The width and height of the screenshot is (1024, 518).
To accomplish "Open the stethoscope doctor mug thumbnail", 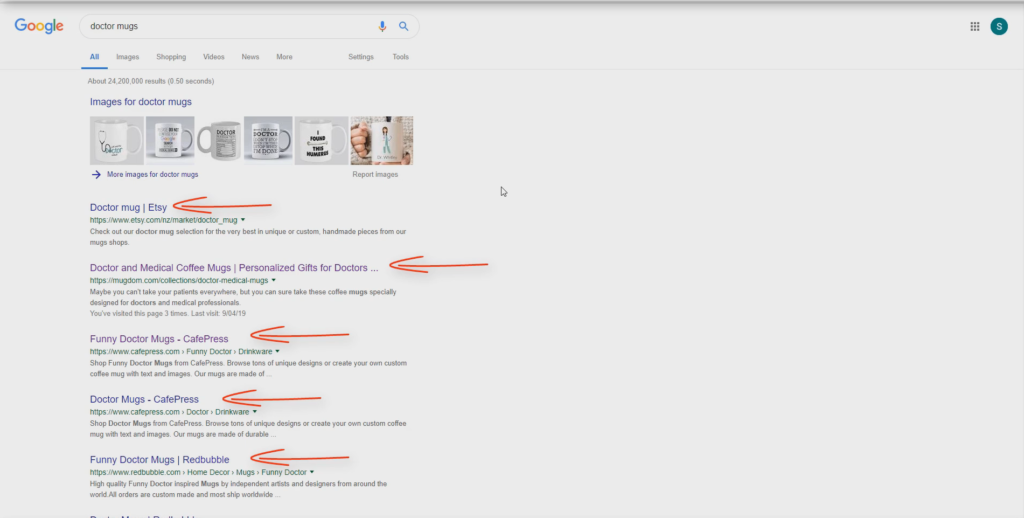I will point(117,140).
